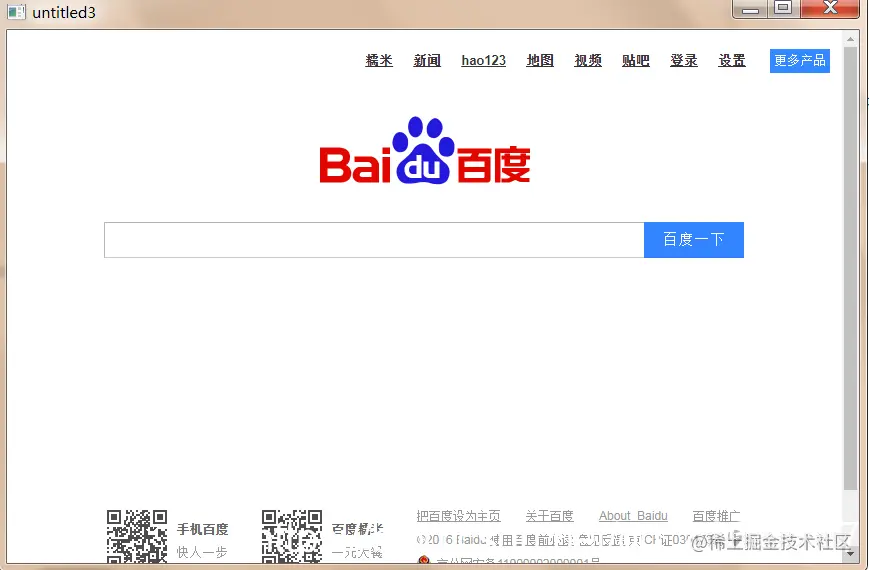Viewport: 869px width, 570px height.
Task: Open the 关于百度 link
Action: coord(549,516)
